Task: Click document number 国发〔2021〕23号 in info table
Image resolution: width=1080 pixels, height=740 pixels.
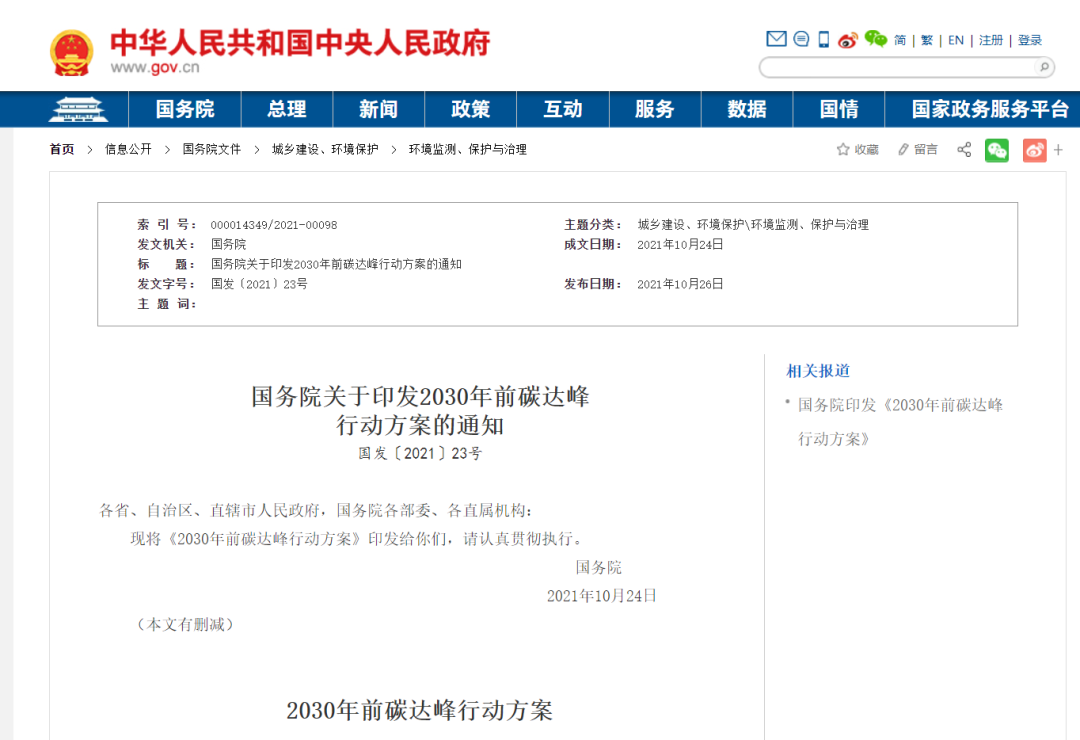Action: [259, 284]
